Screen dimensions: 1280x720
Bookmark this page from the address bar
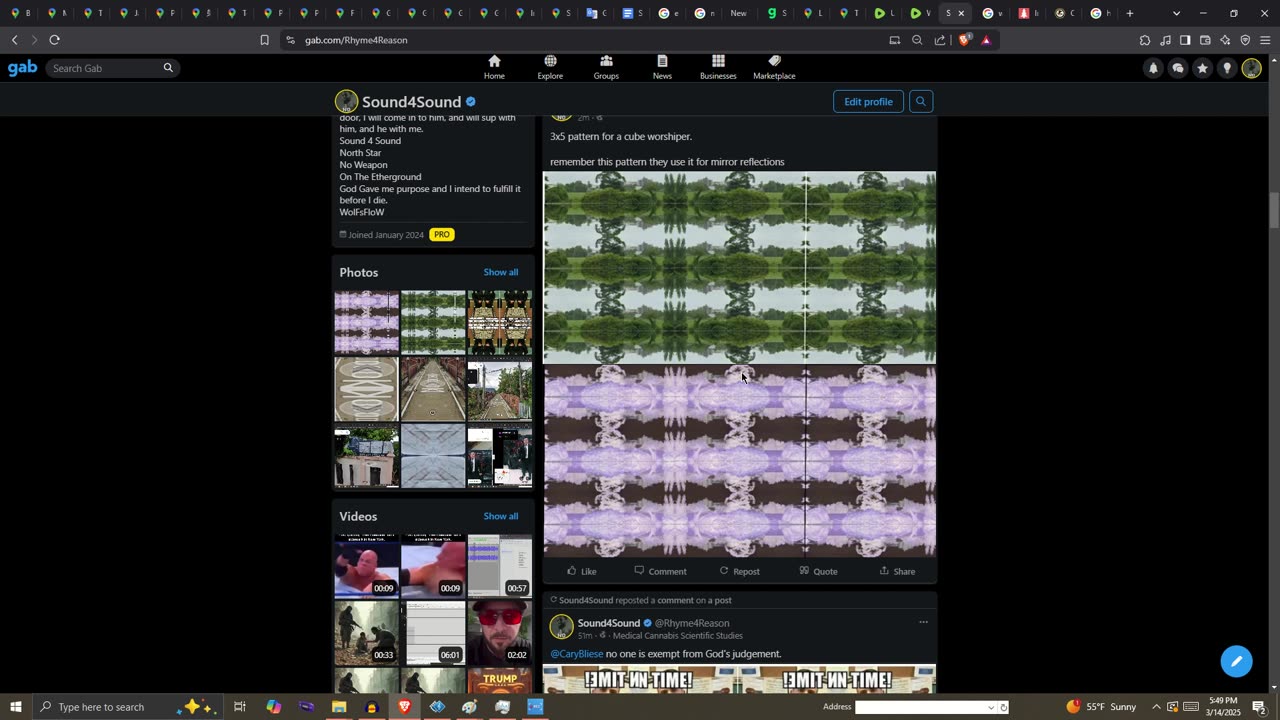pyautogui.click(x=264, y=40)
